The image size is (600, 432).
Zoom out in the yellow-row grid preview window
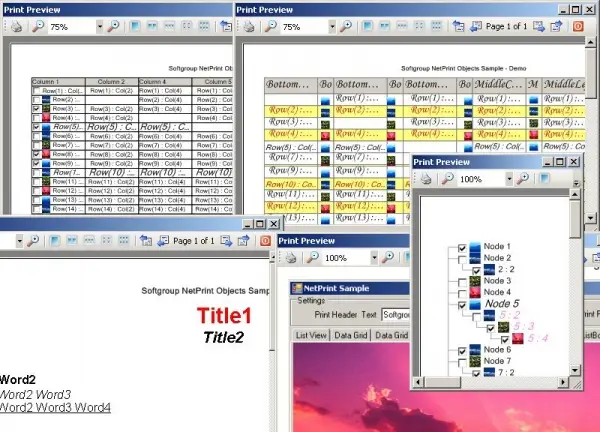[x=271, y=26]
